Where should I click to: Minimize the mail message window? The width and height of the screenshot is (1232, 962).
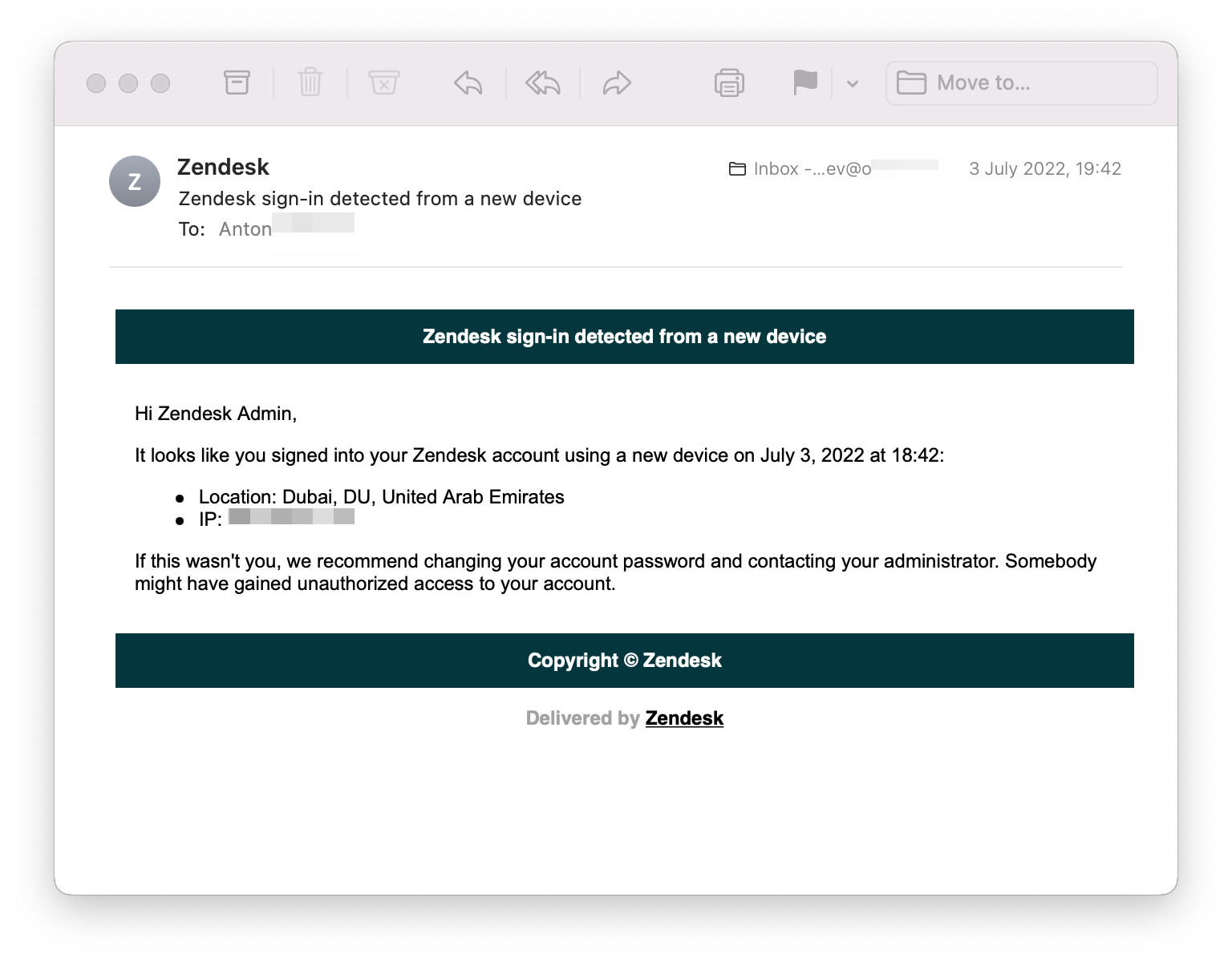pos(128,83)
